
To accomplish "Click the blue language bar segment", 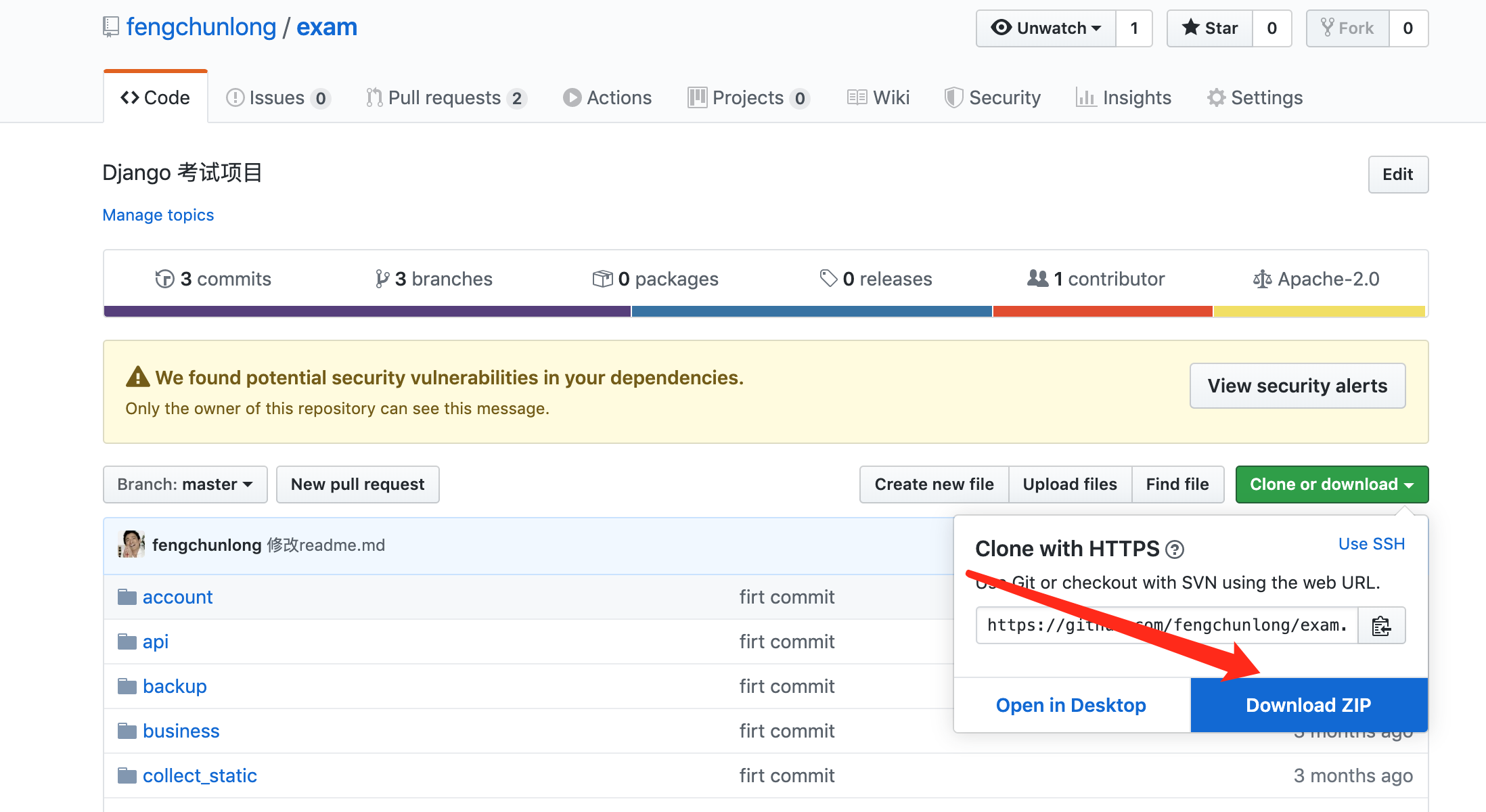I will pos(812,311).
